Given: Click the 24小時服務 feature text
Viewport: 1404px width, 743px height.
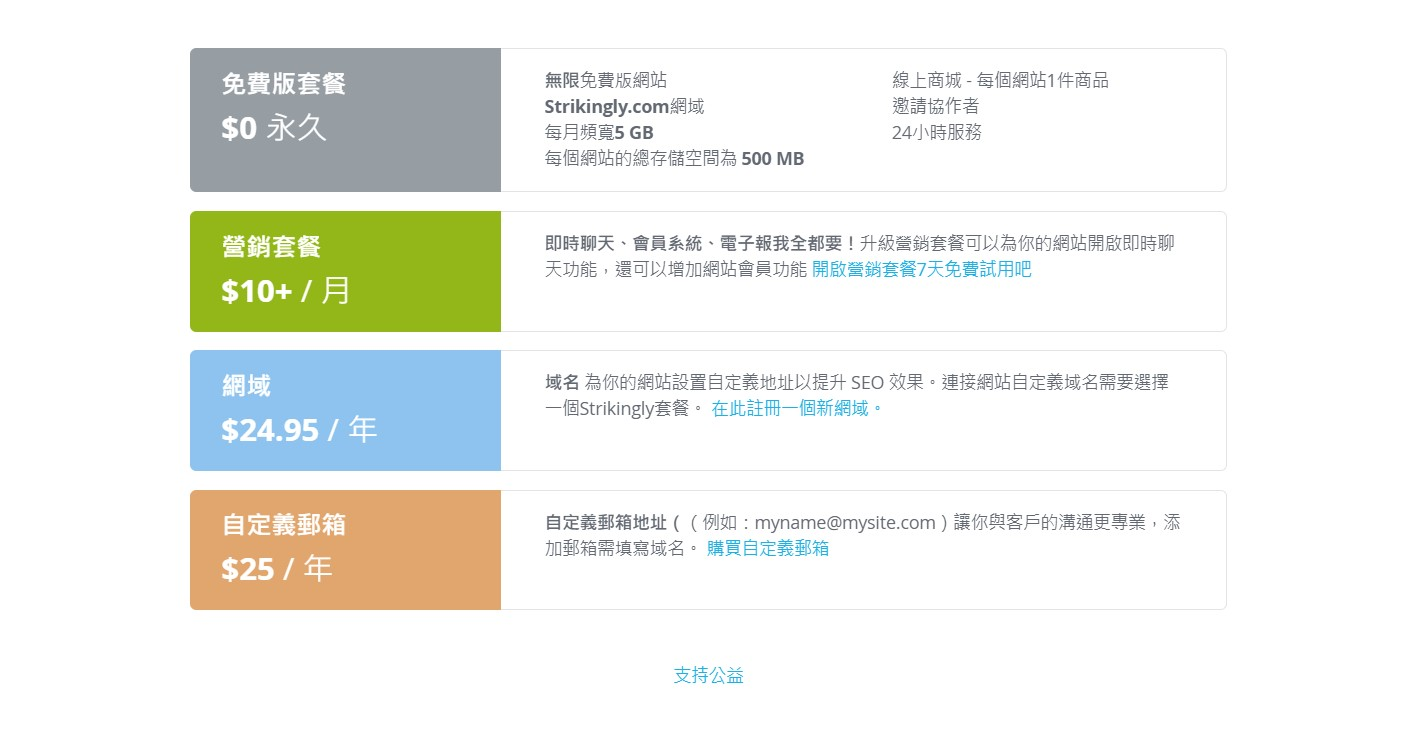Looking at the screenshot, I should coord(936,132).
